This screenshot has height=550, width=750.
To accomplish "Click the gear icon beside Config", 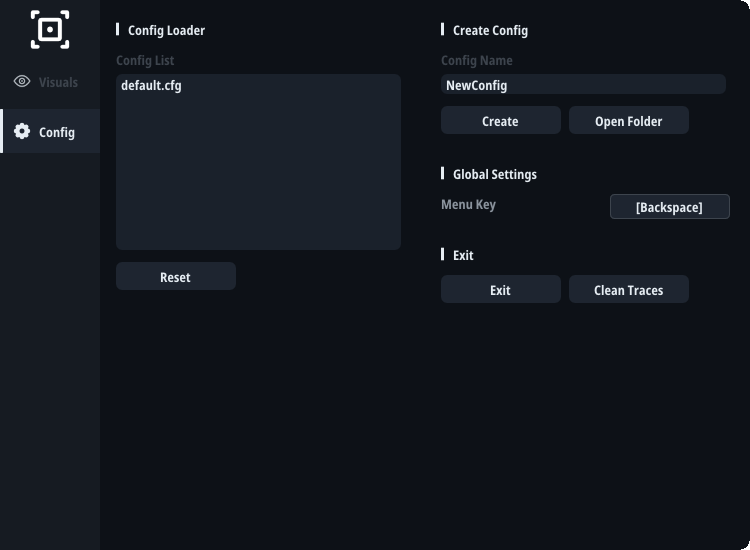I will pos(22,131).
